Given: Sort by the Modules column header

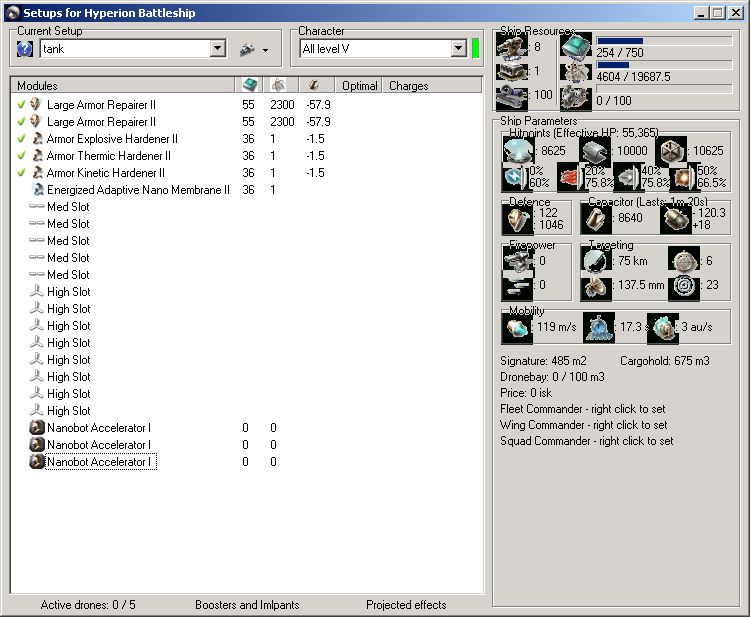Looking at the screenshot, I should click(x=122, y=85).
